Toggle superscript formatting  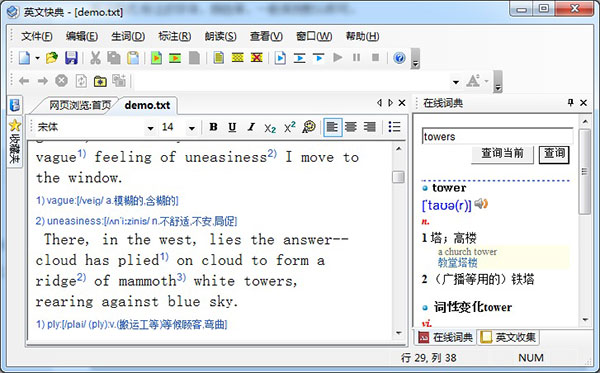click(290, 127)
